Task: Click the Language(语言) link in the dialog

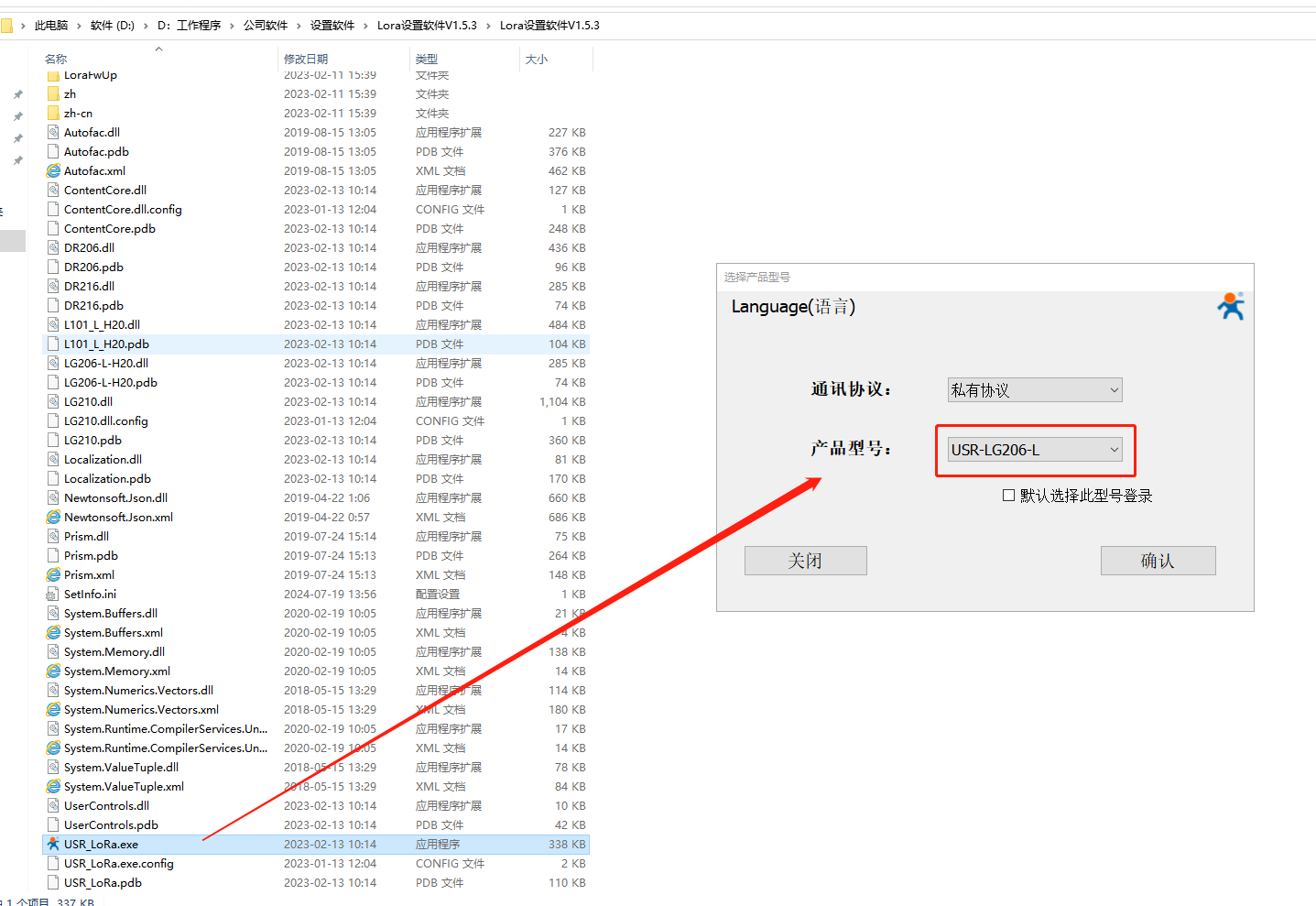Action: point(793,307)
